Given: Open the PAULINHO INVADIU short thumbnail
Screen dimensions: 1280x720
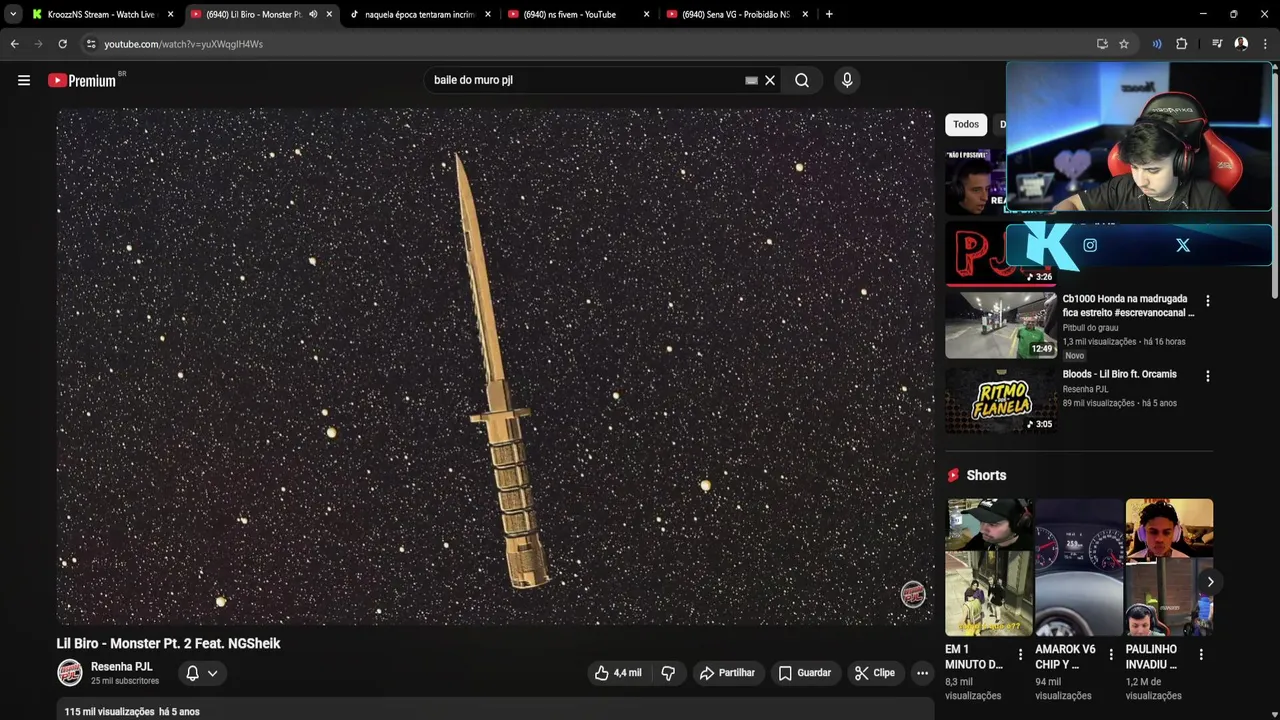Looking at the screenshot, I should [x=1169, y=567].
